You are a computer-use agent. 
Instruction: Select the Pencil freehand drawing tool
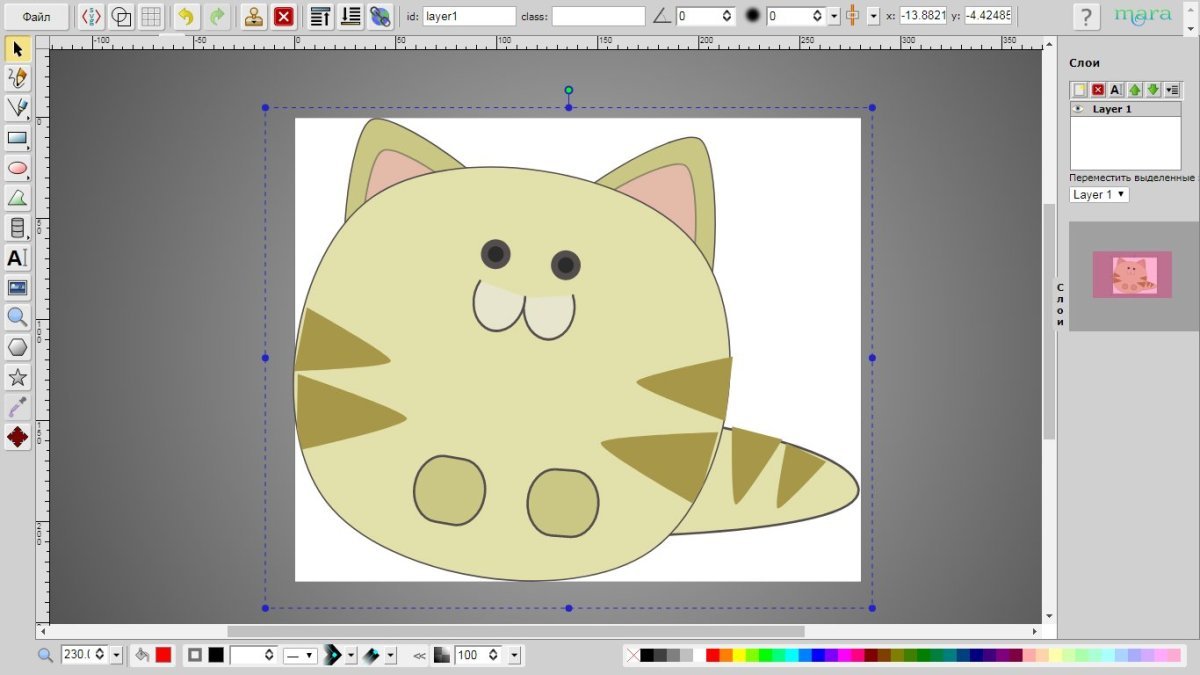coord(17,77)
